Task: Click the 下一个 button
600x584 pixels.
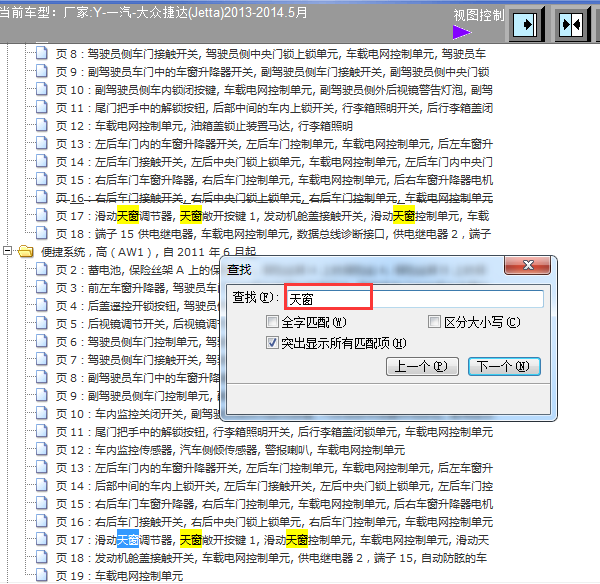Action: pyautogui.click(x=504, y=366)
